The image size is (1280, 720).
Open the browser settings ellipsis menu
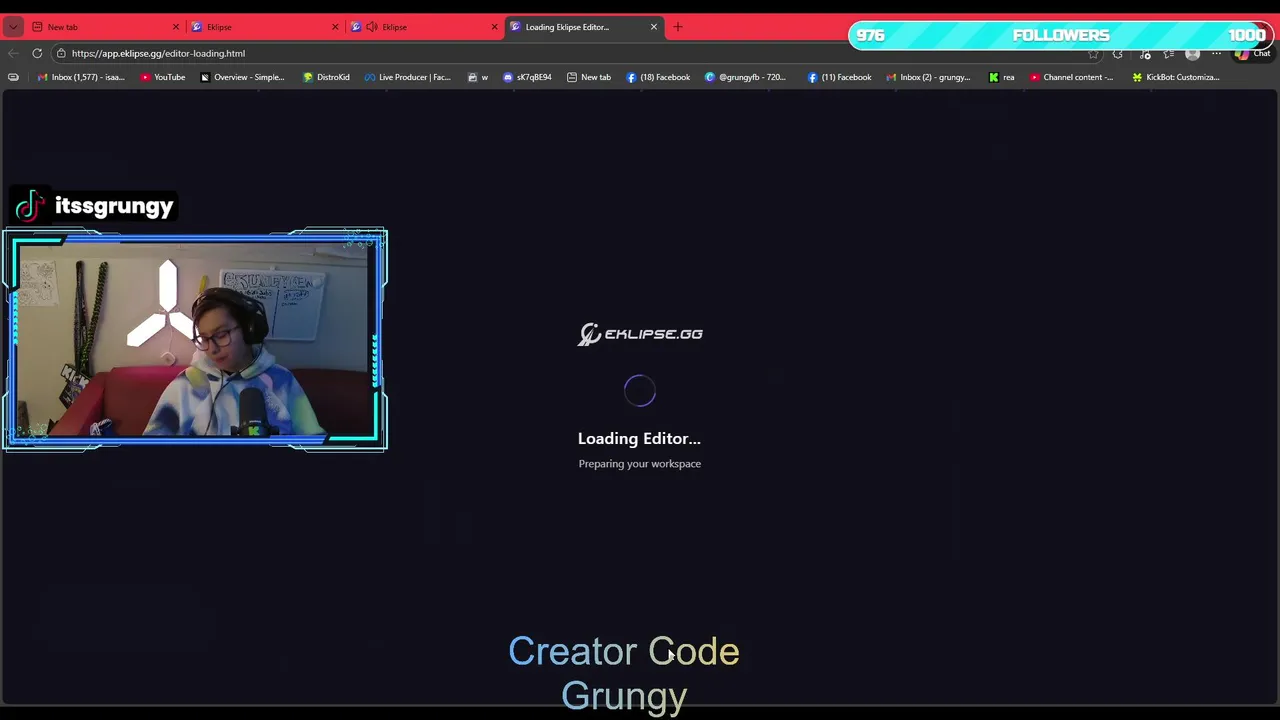point(1217,54)
